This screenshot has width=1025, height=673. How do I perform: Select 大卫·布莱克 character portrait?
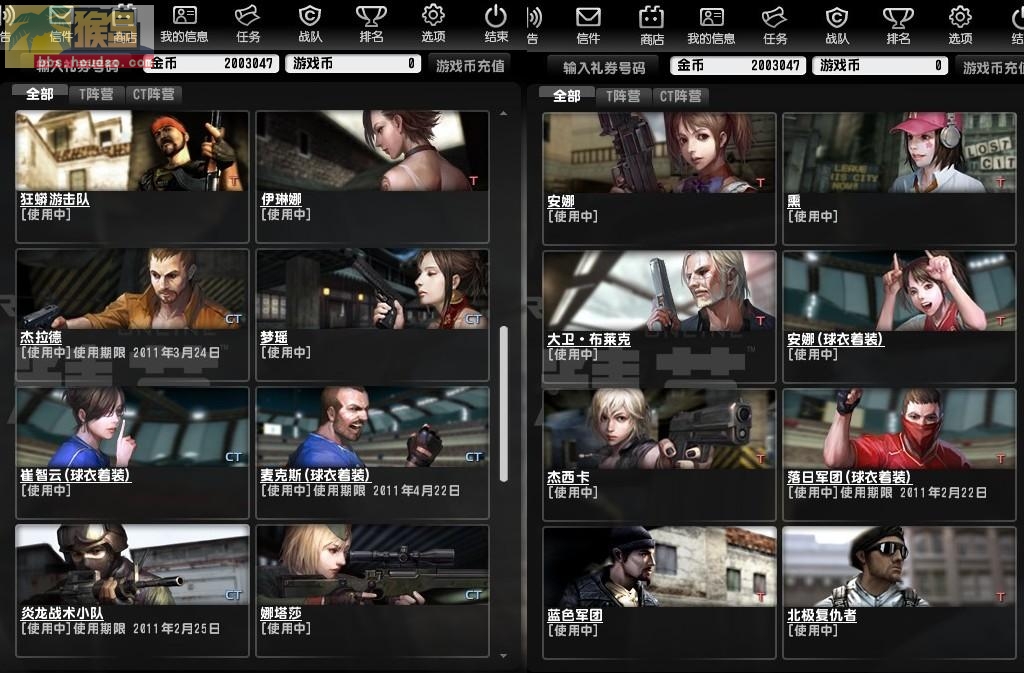coord(660,291)
